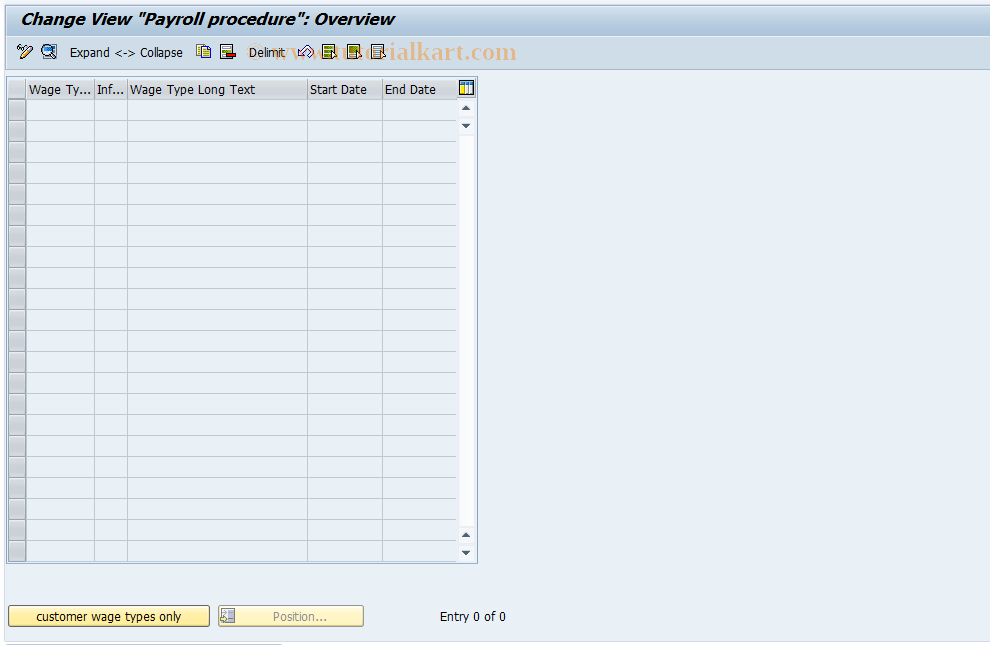
Task: Click the scroll down arrow just below the top up arrow
Action: coord(466,126)
